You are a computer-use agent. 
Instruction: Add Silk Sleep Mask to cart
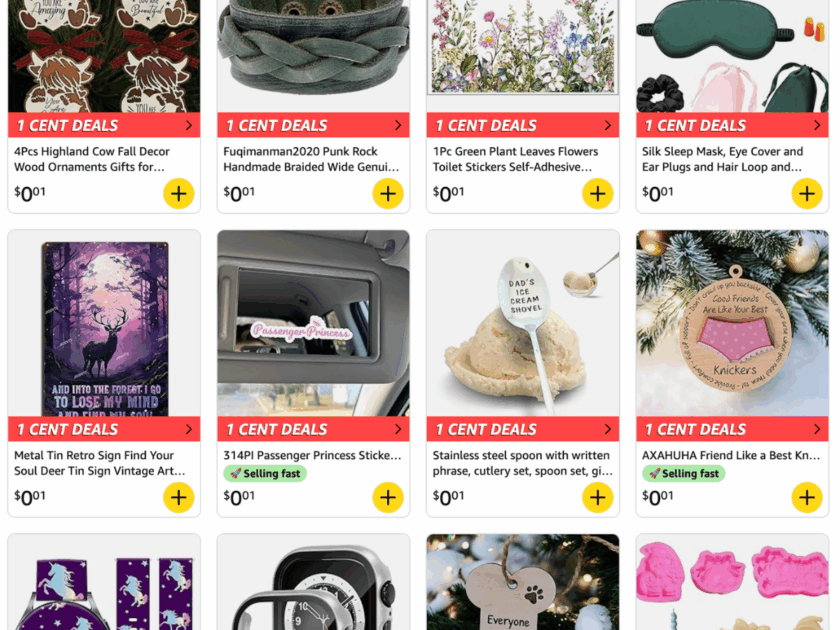click(x=807, y=193)
